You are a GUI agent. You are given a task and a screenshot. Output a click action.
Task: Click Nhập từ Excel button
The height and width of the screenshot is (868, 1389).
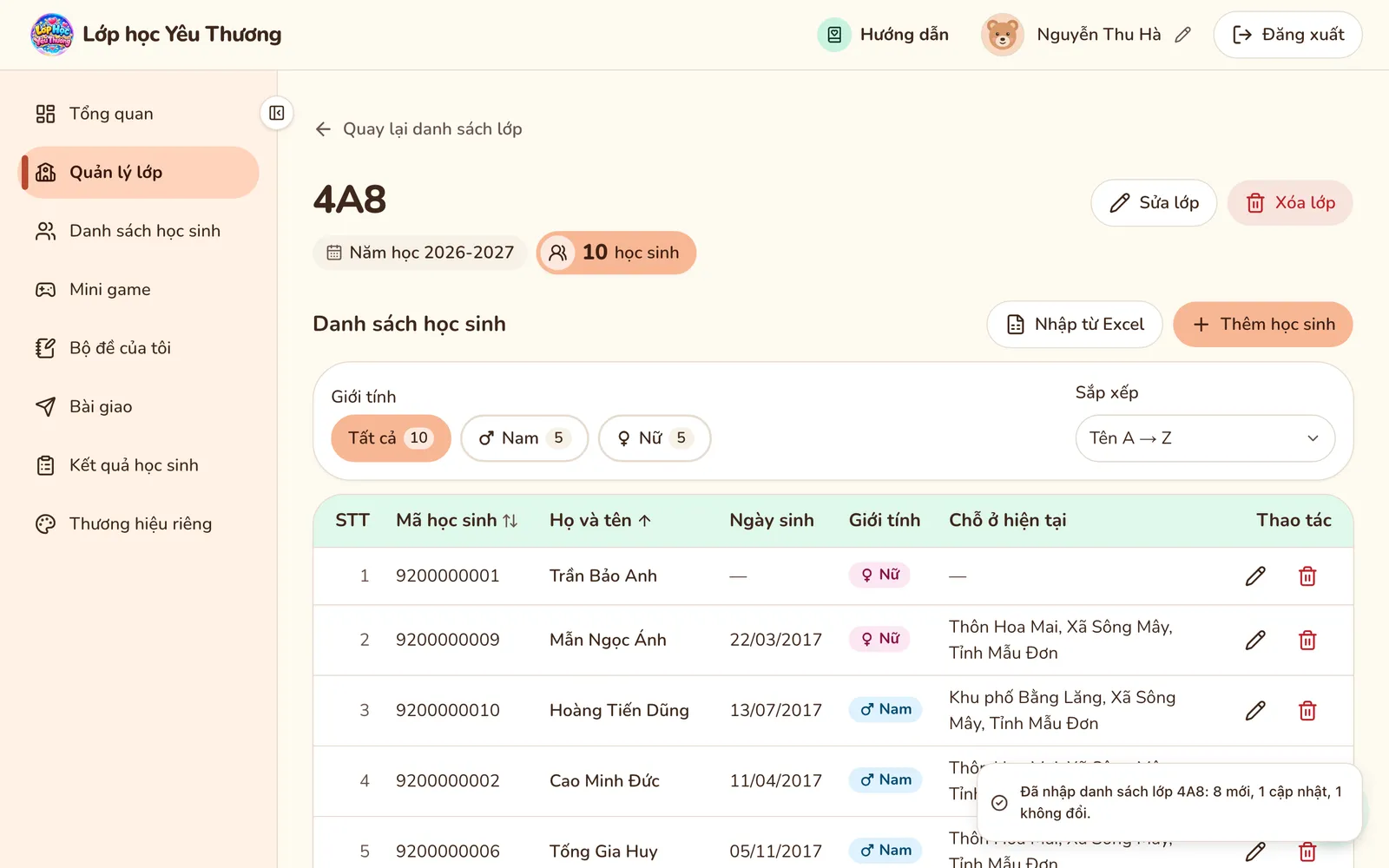pyautogui.click(x=1075, y=325)
